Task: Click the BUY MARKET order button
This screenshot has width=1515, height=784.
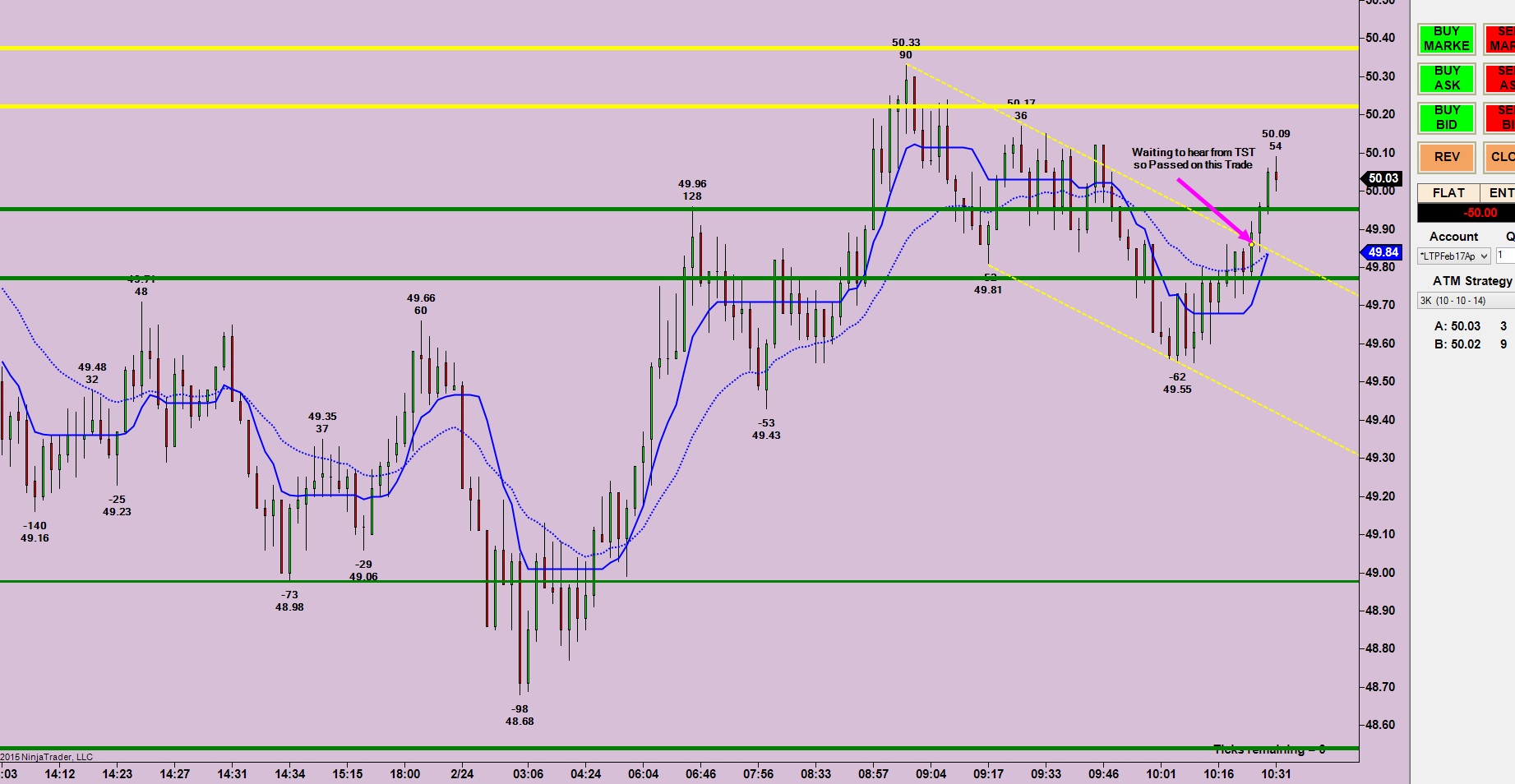Action: [x=1446, y=39]
